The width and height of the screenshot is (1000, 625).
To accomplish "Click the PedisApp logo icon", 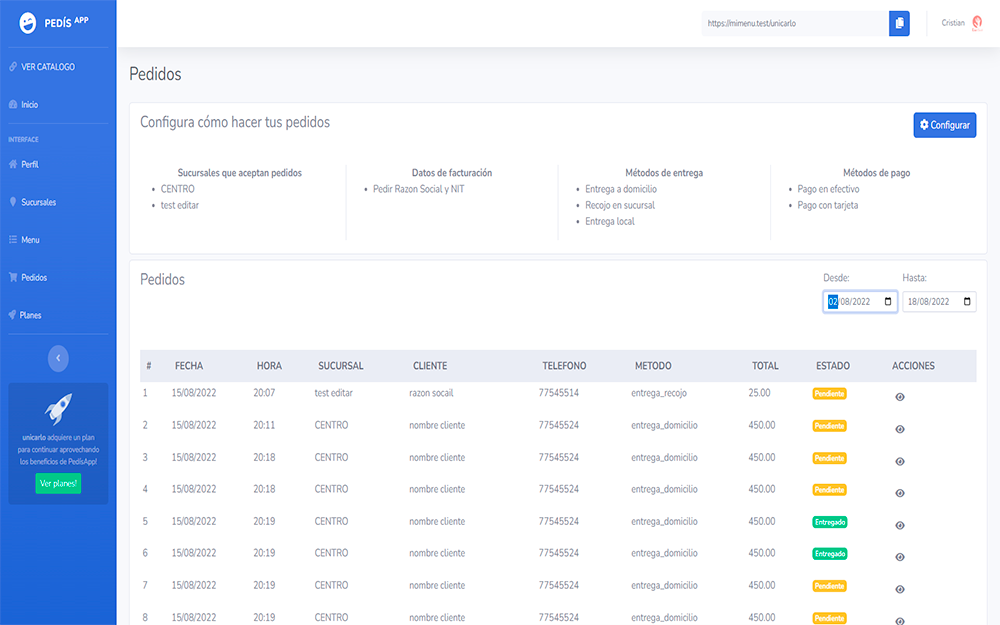I will 28,23.
